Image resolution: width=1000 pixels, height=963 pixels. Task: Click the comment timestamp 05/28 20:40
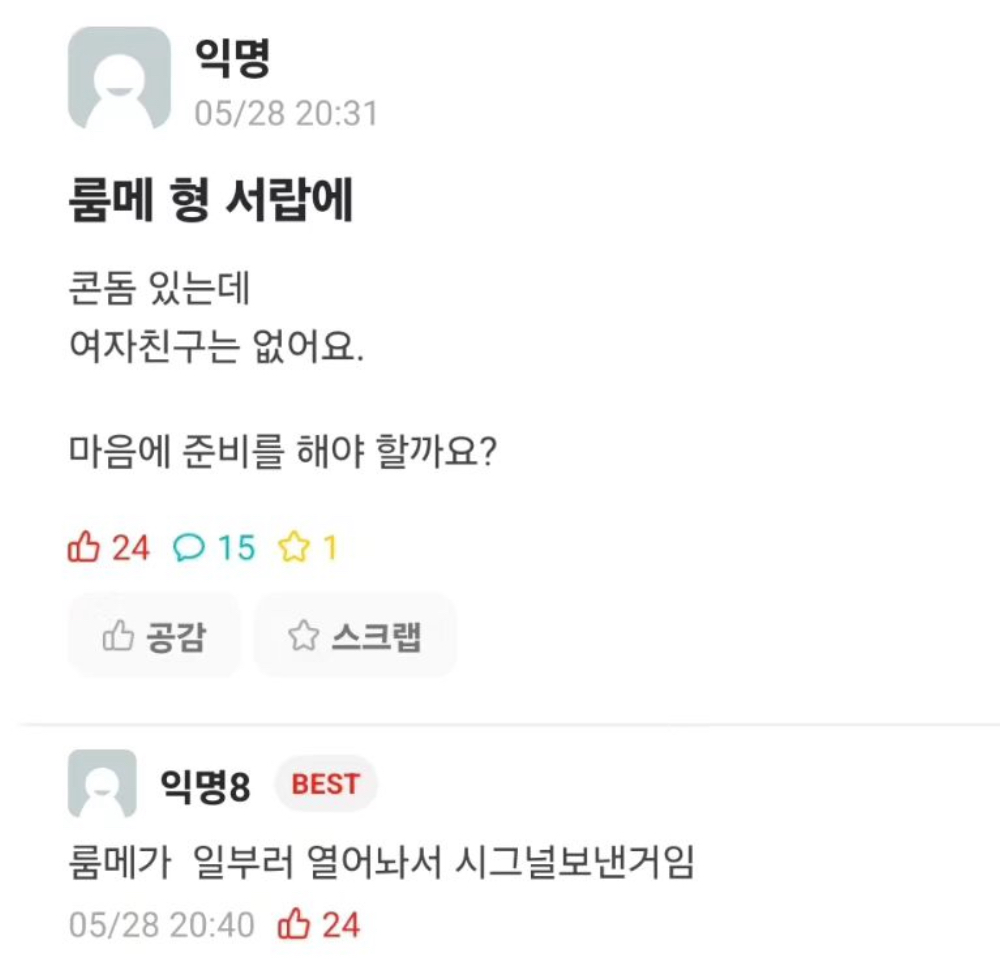click(162, 924)
